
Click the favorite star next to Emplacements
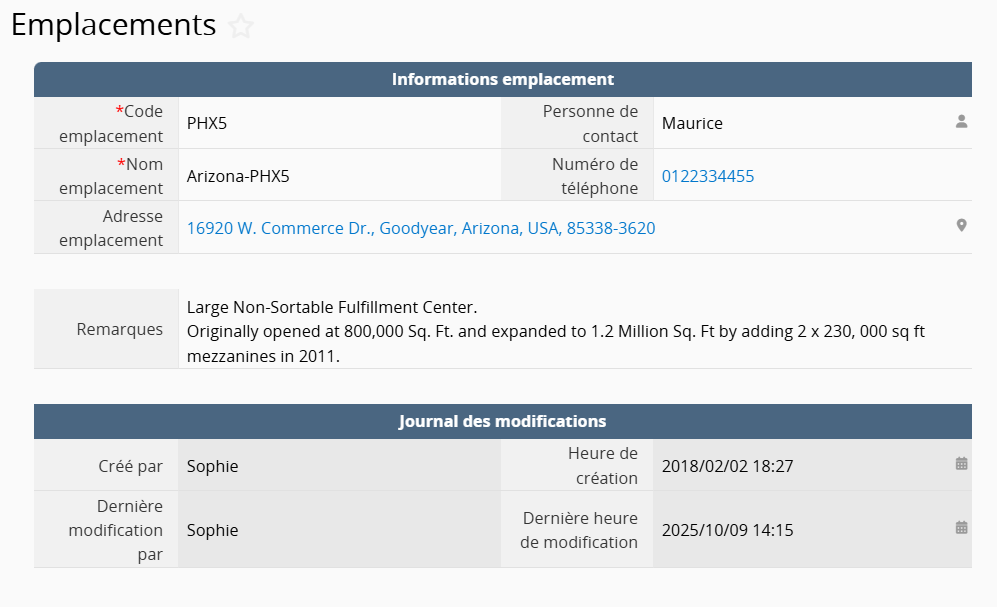coord(241,27)
